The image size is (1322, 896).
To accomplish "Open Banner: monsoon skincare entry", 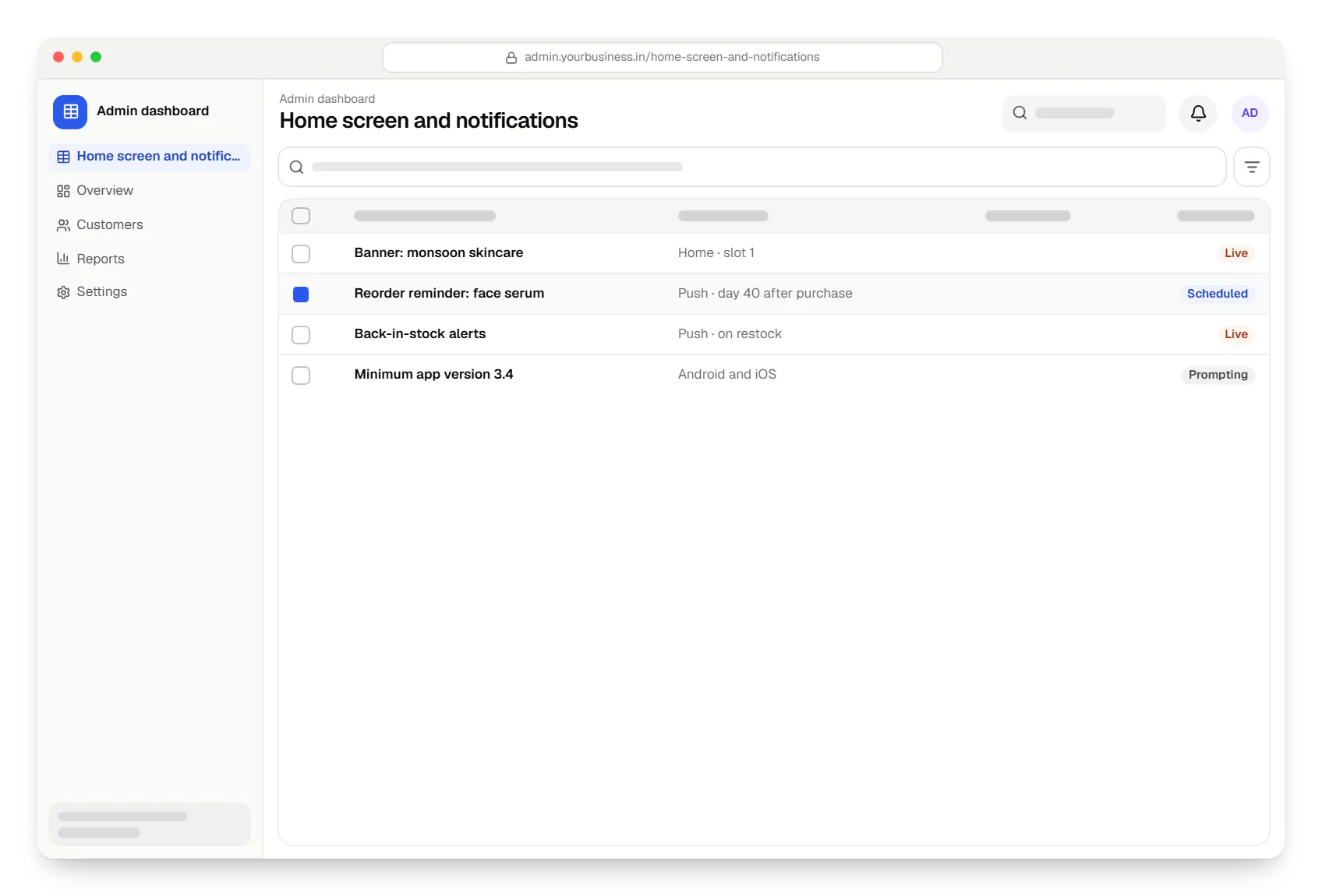I will pos(438,253).
